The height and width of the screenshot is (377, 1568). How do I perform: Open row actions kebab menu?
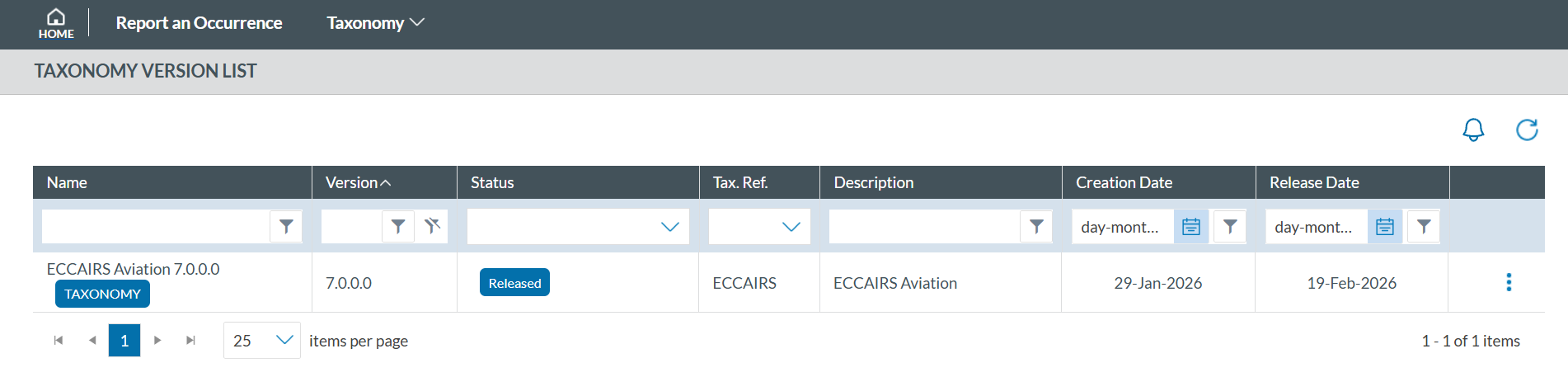click(1509, 282)
